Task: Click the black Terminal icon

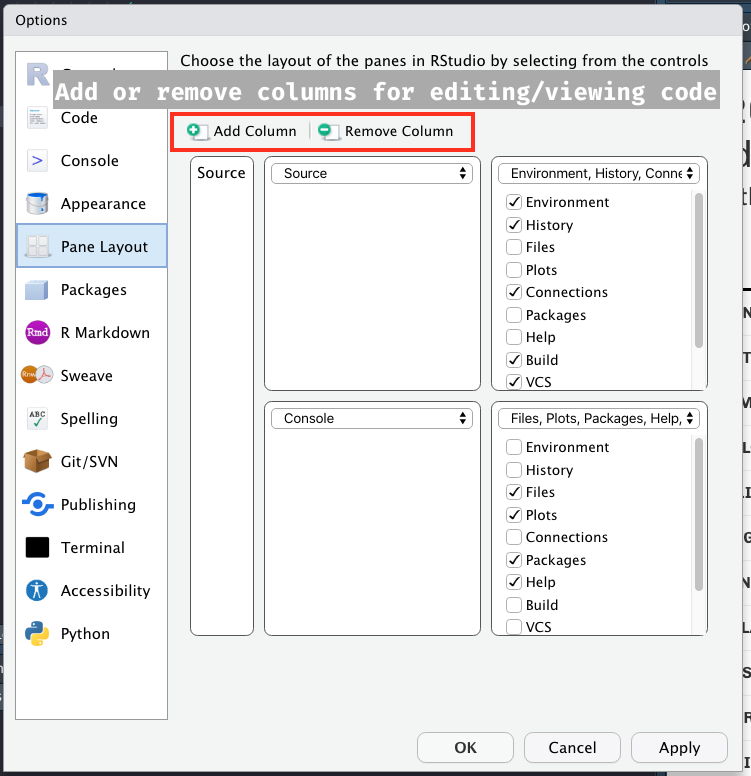Action: point(37,547)
